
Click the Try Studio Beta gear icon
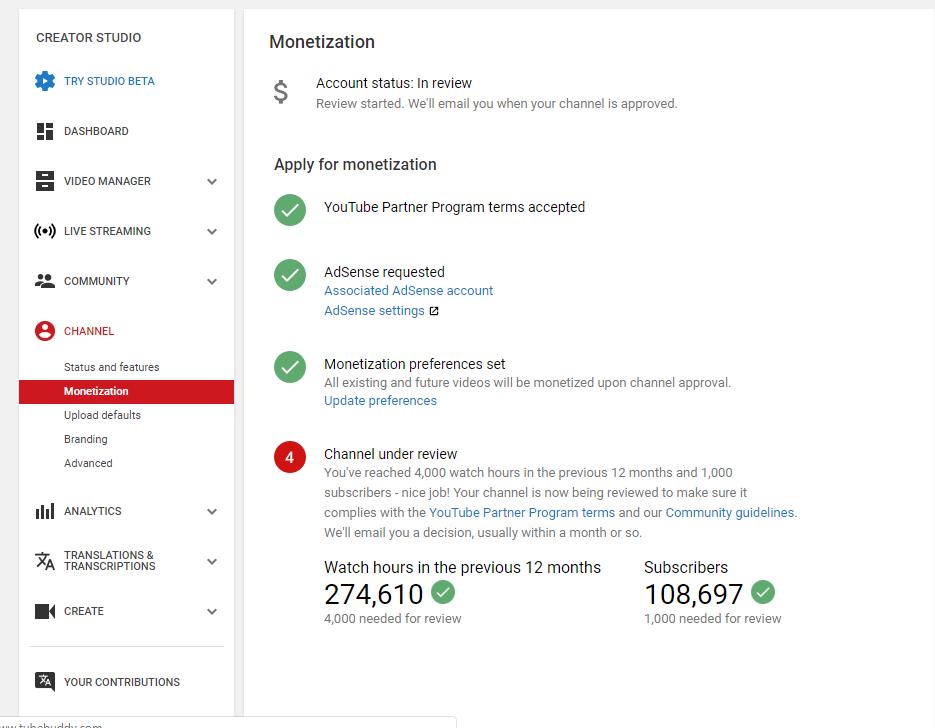click(45, 81)
